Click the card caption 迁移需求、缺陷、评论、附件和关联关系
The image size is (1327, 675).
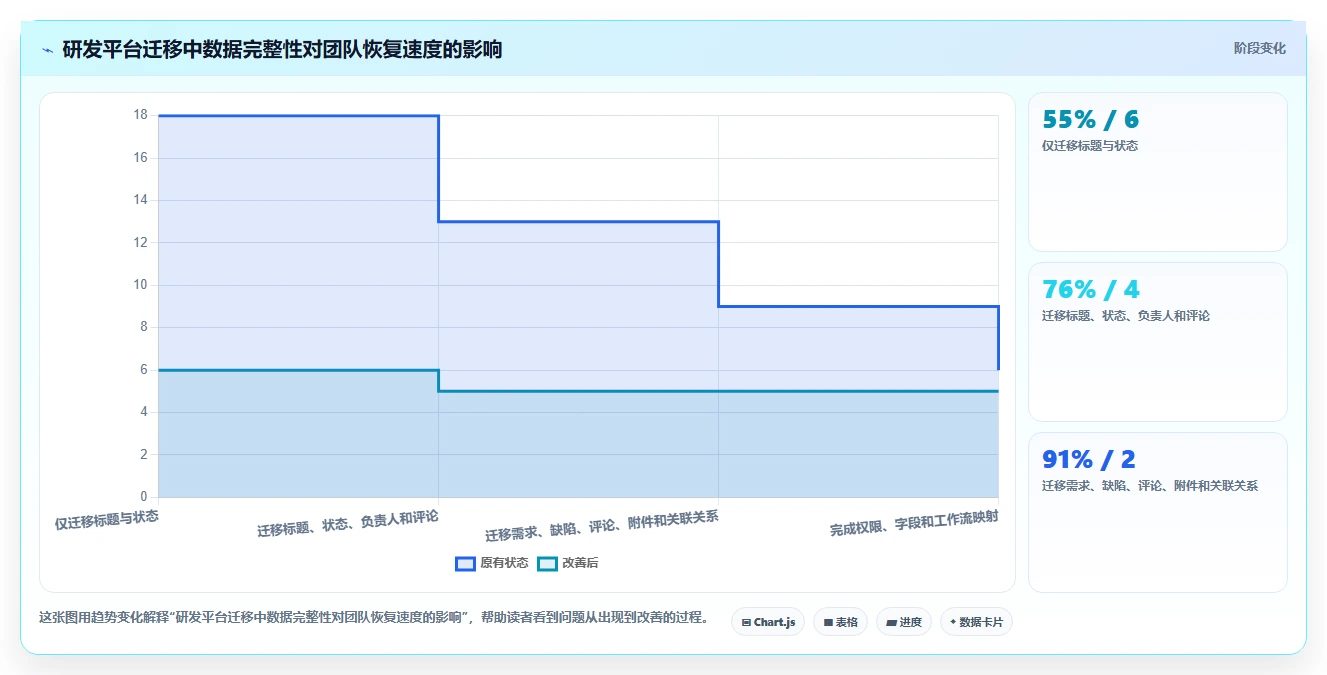1150,486
